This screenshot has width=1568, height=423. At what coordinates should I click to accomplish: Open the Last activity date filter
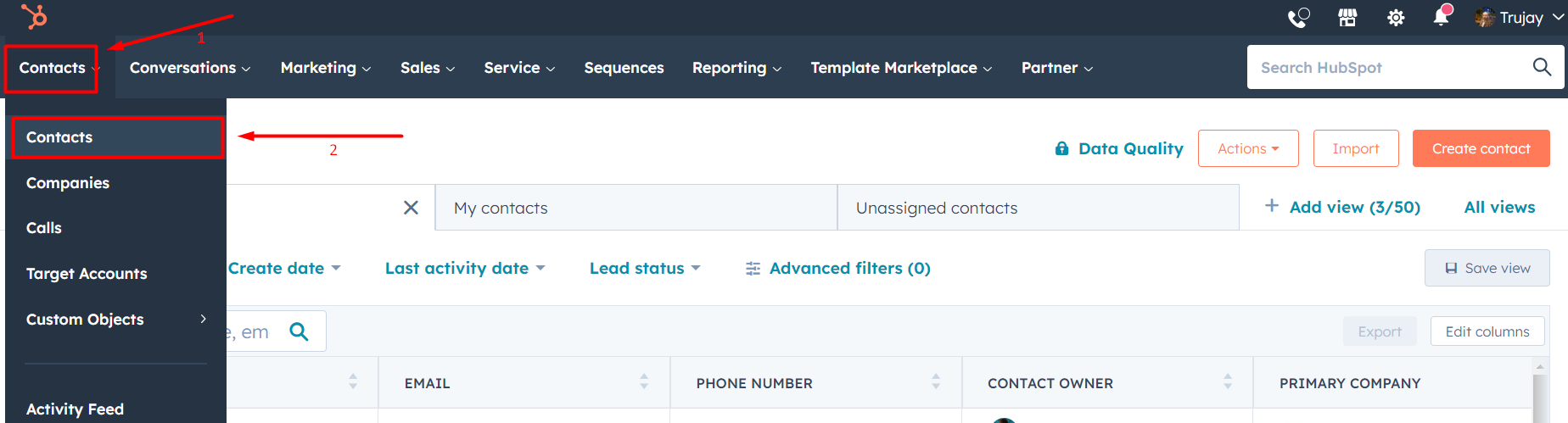click(x=465, y=269)
